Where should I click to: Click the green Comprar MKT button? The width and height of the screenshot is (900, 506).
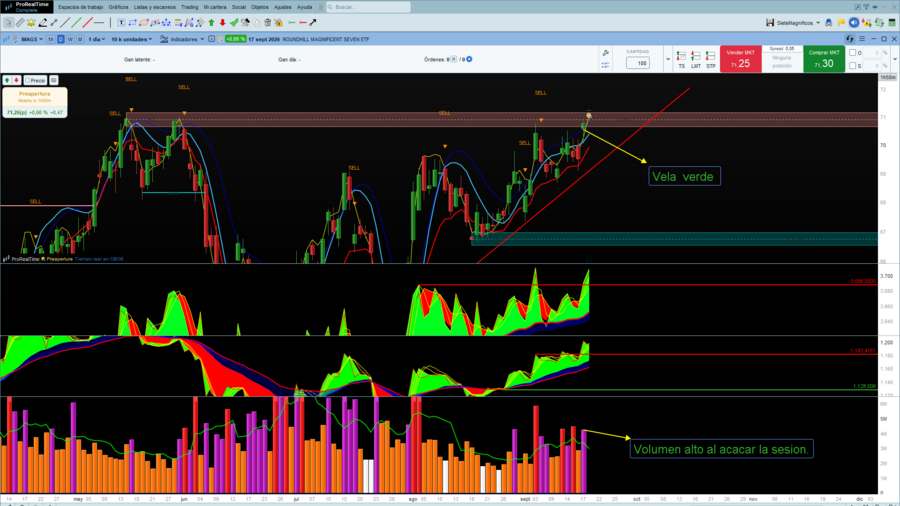tap(824, 59)
